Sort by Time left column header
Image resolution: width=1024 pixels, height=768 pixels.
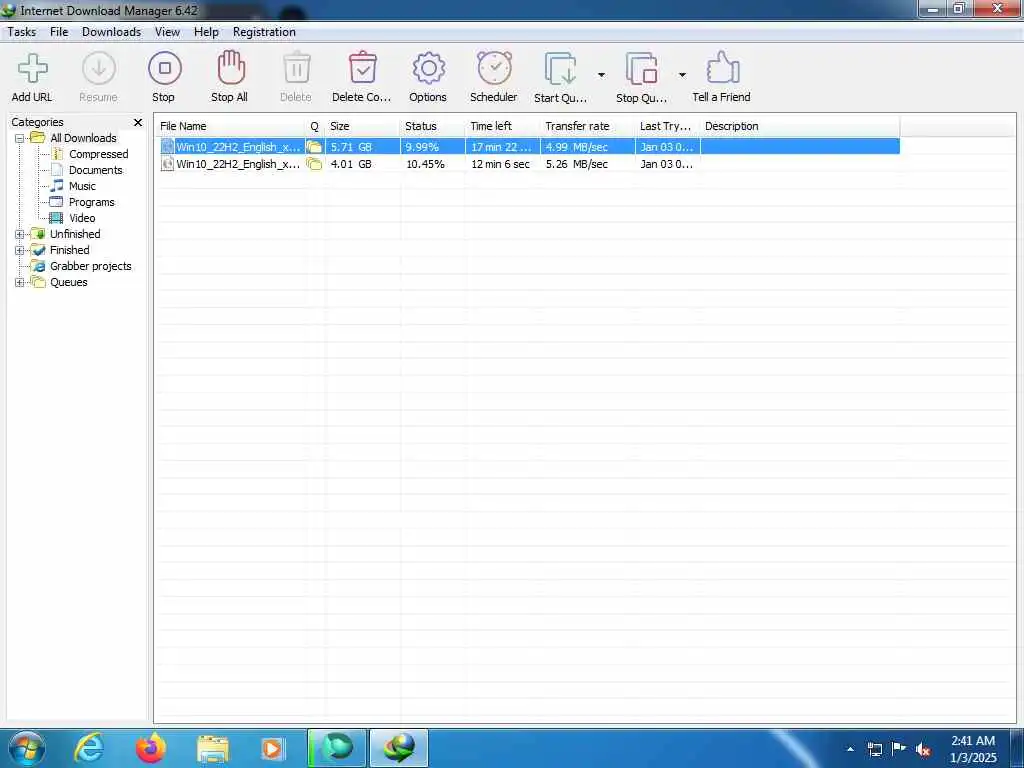coord(503,126)
